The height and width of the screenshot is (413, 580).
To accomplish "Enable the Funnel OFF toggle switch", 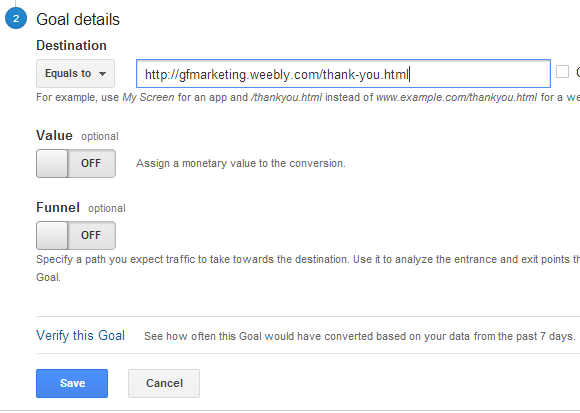I will point(76,236).
